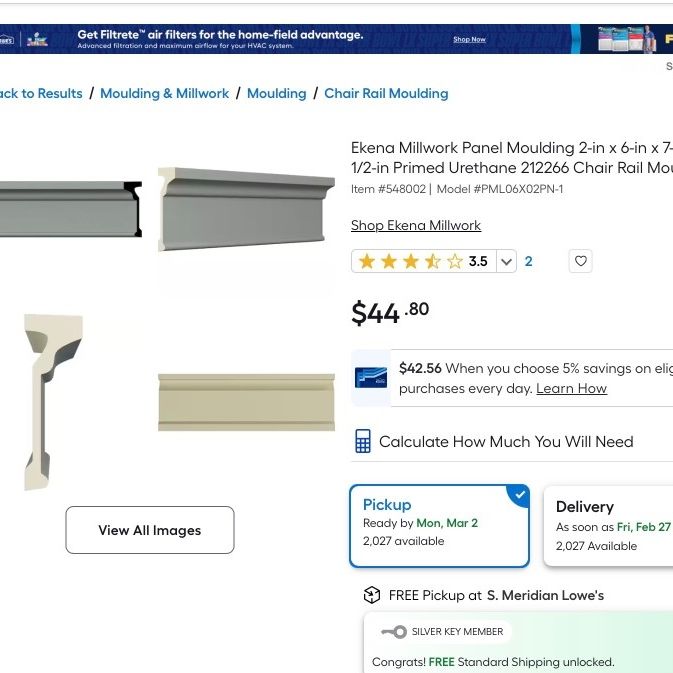Click the View All Images button
The height and width of the screenshot is (673, 673).
tap(150, 530)
